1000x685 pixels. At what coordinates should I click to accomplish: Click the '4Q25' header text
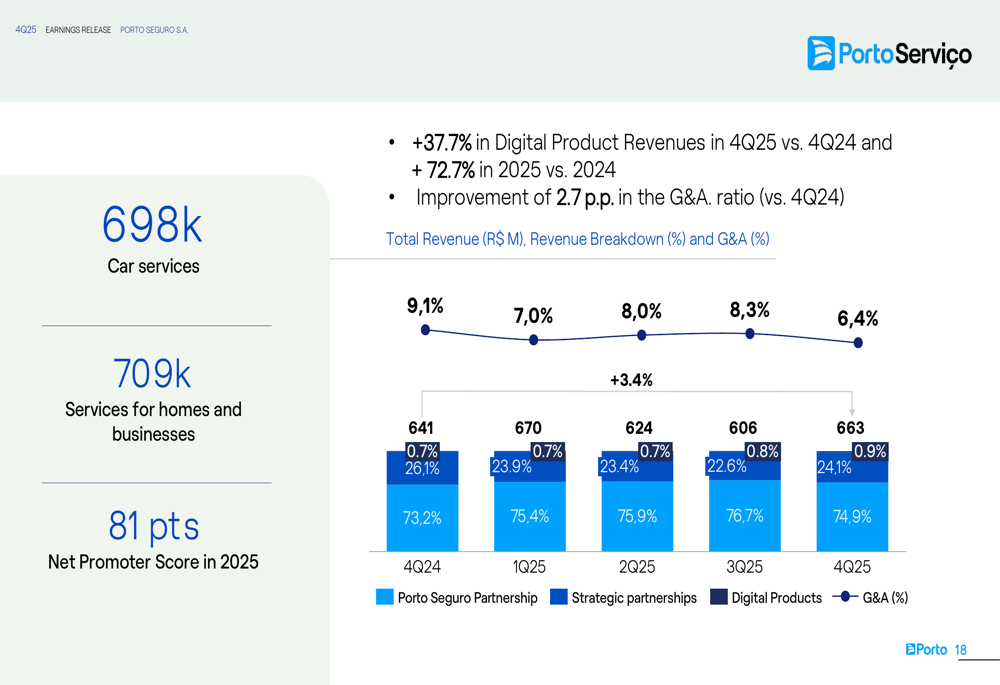point(26,30)
